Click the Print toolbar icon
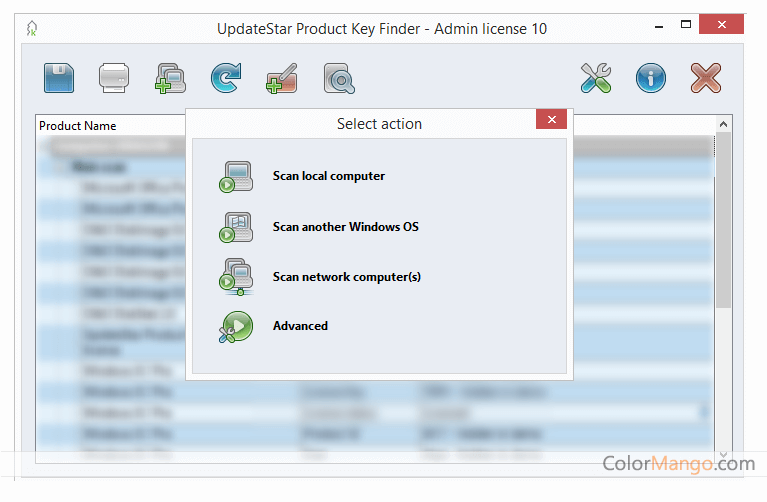The image size is (767, 502). point(114,77)
